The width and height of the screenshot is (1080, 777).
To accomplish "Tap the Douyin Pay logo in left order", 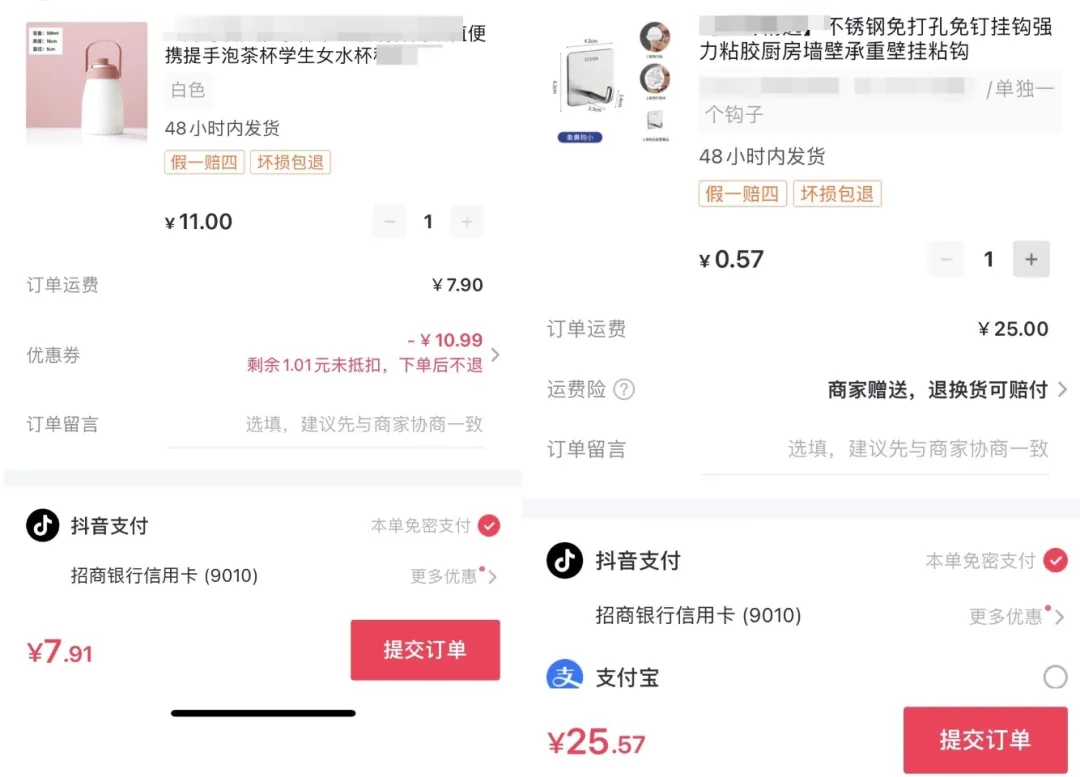I will (43, 526).
